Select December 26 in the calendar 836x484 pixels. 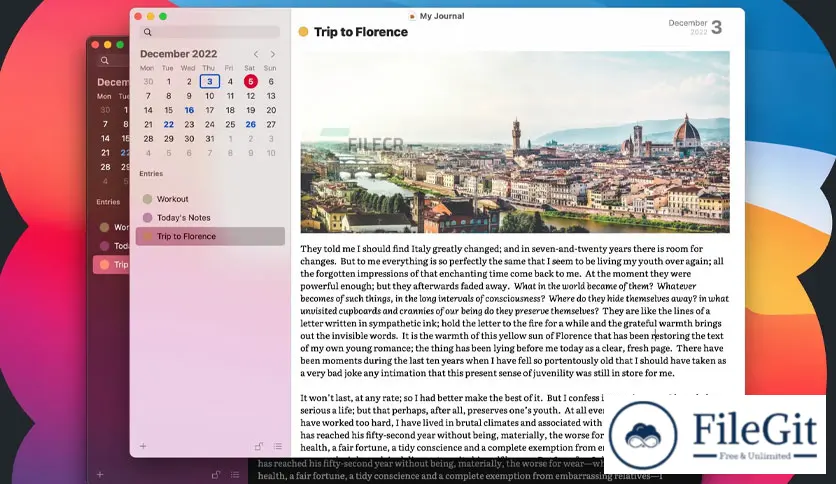[x=251, y=124]
